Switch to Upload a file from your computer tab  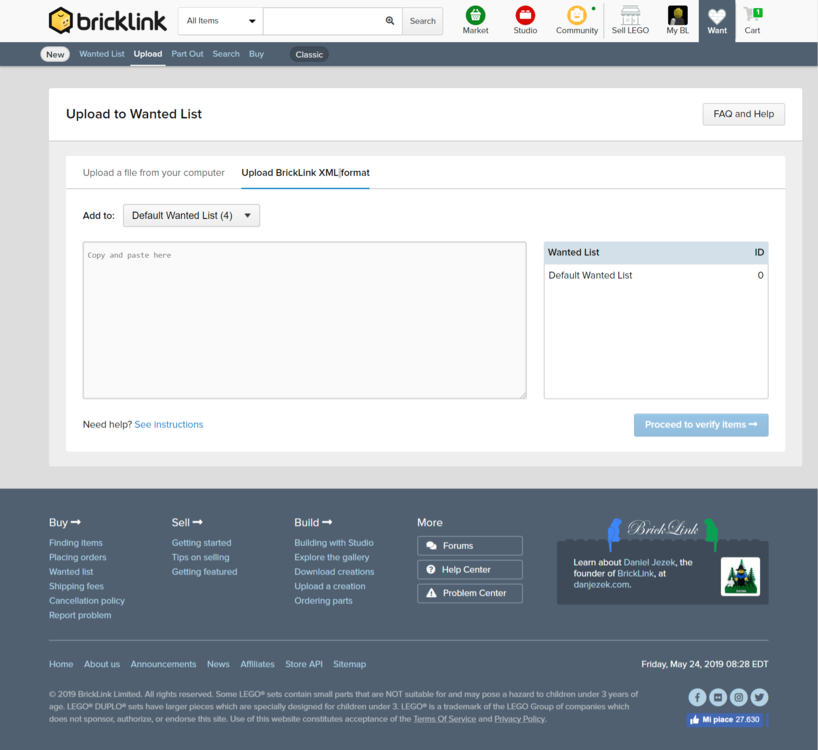[153, 173]
